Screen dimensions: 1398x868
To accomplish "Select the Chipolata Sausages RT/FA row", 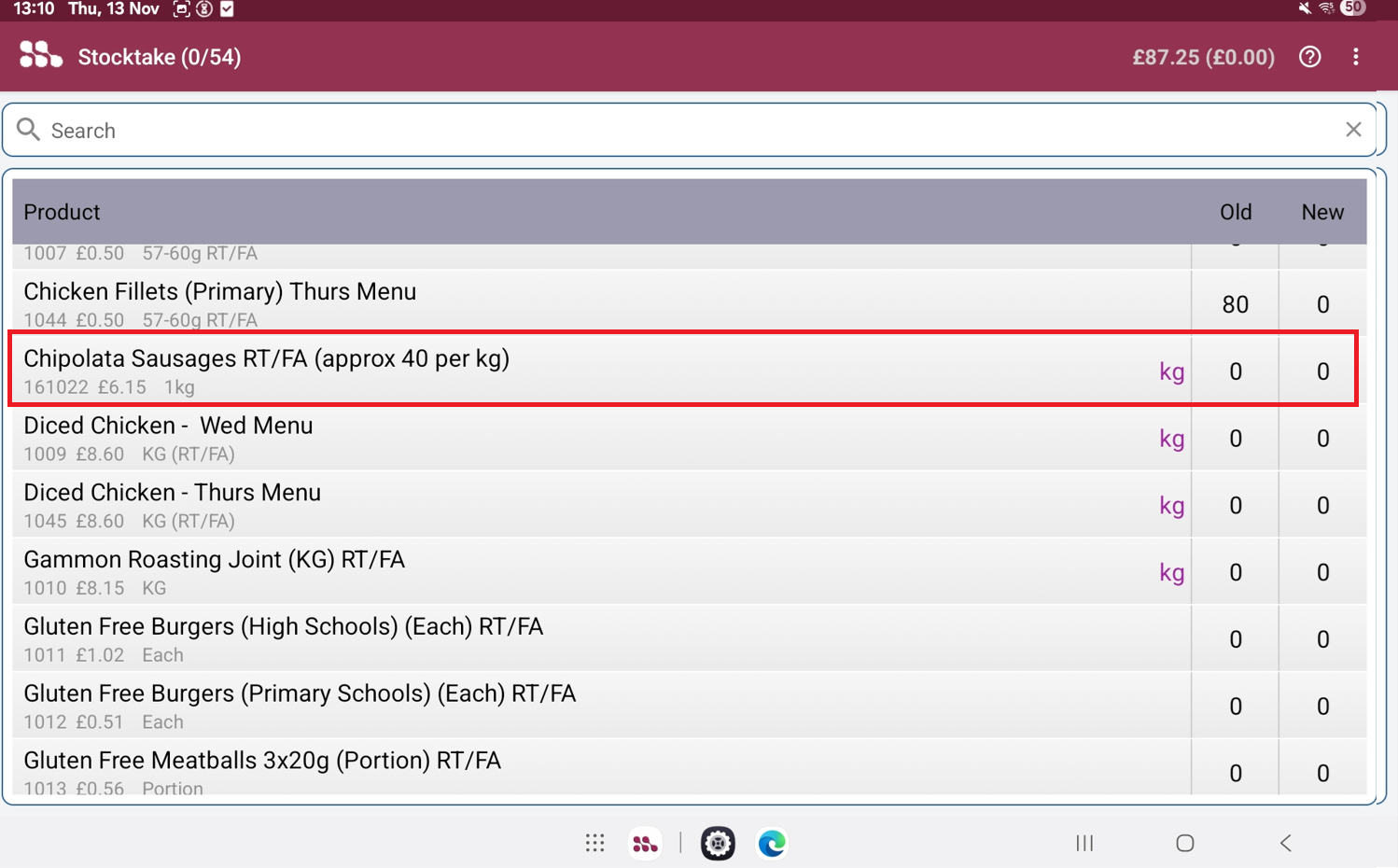I will [x=560, y=371].
